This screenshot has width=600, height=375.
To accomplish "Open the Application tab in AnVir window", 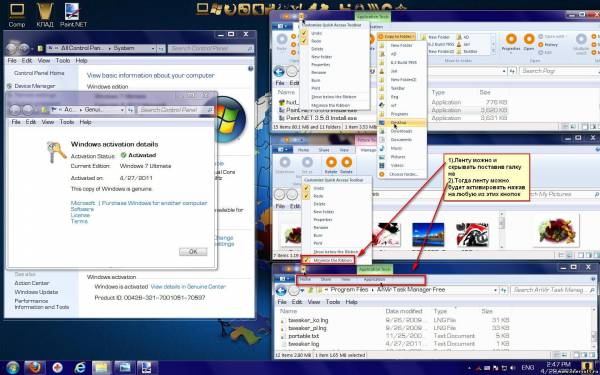I will (x=374, y=279).
